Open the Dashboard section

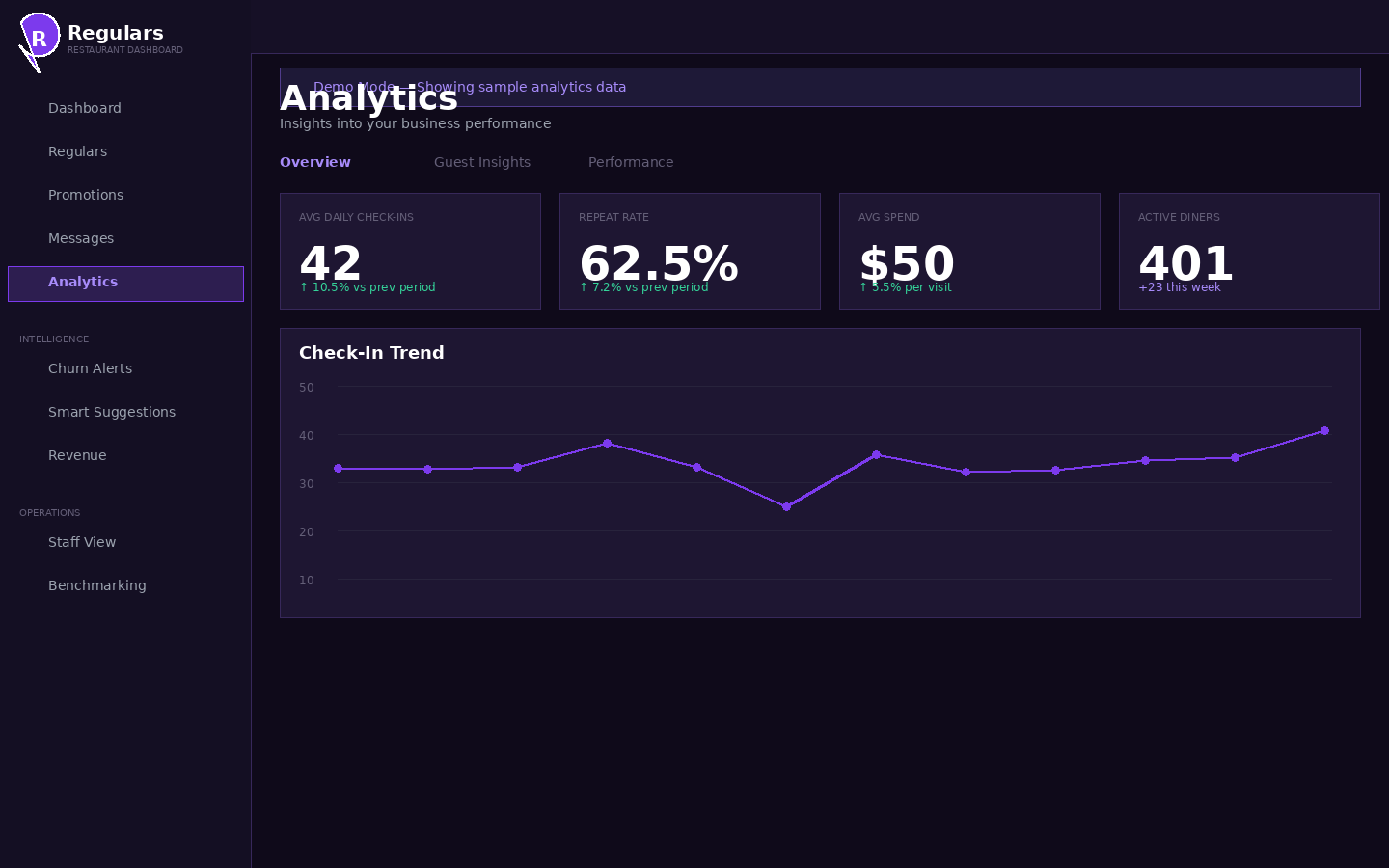click(x=85, y=108)
